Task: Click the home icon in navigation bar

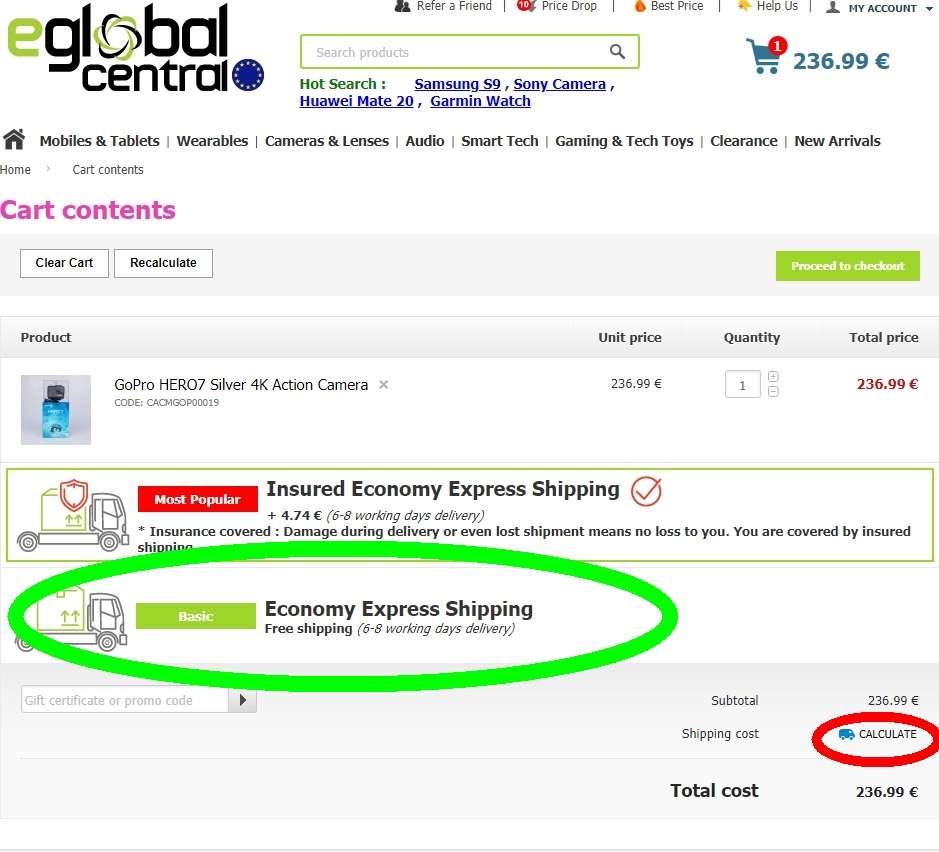Action: pos(14,140)
